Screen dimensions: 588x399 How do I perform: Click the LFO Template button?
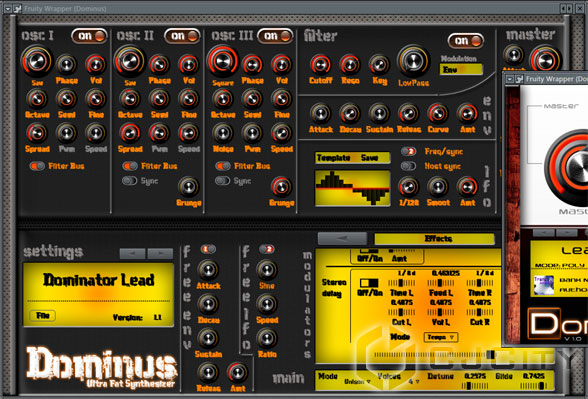click(x=333, y=158)
